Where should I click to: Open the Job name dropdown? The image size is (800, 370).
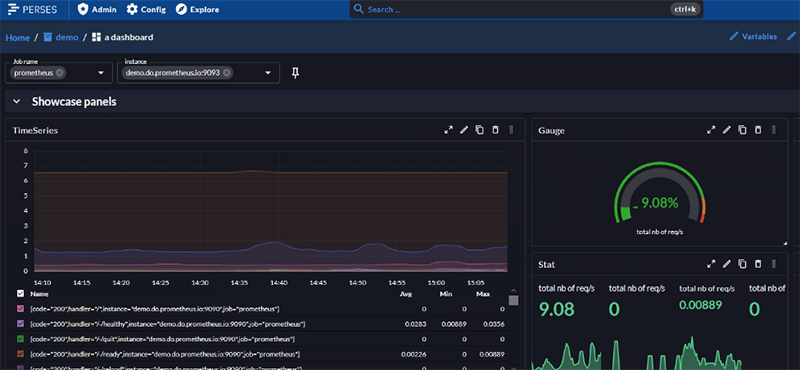pos(101,73)
